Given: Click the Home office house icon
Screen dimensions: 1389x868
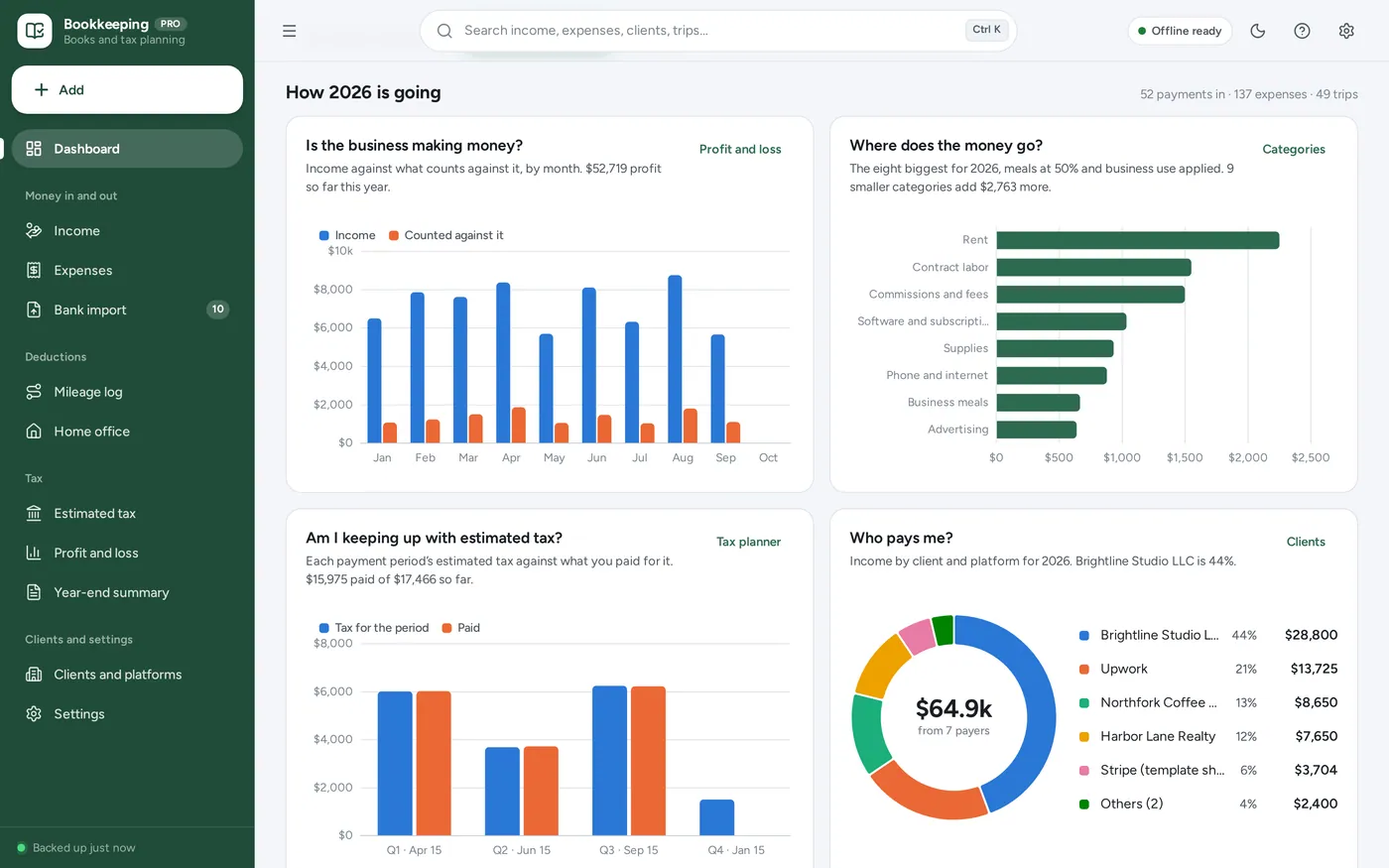Looking at the screenshot, I should click(34, 432).
